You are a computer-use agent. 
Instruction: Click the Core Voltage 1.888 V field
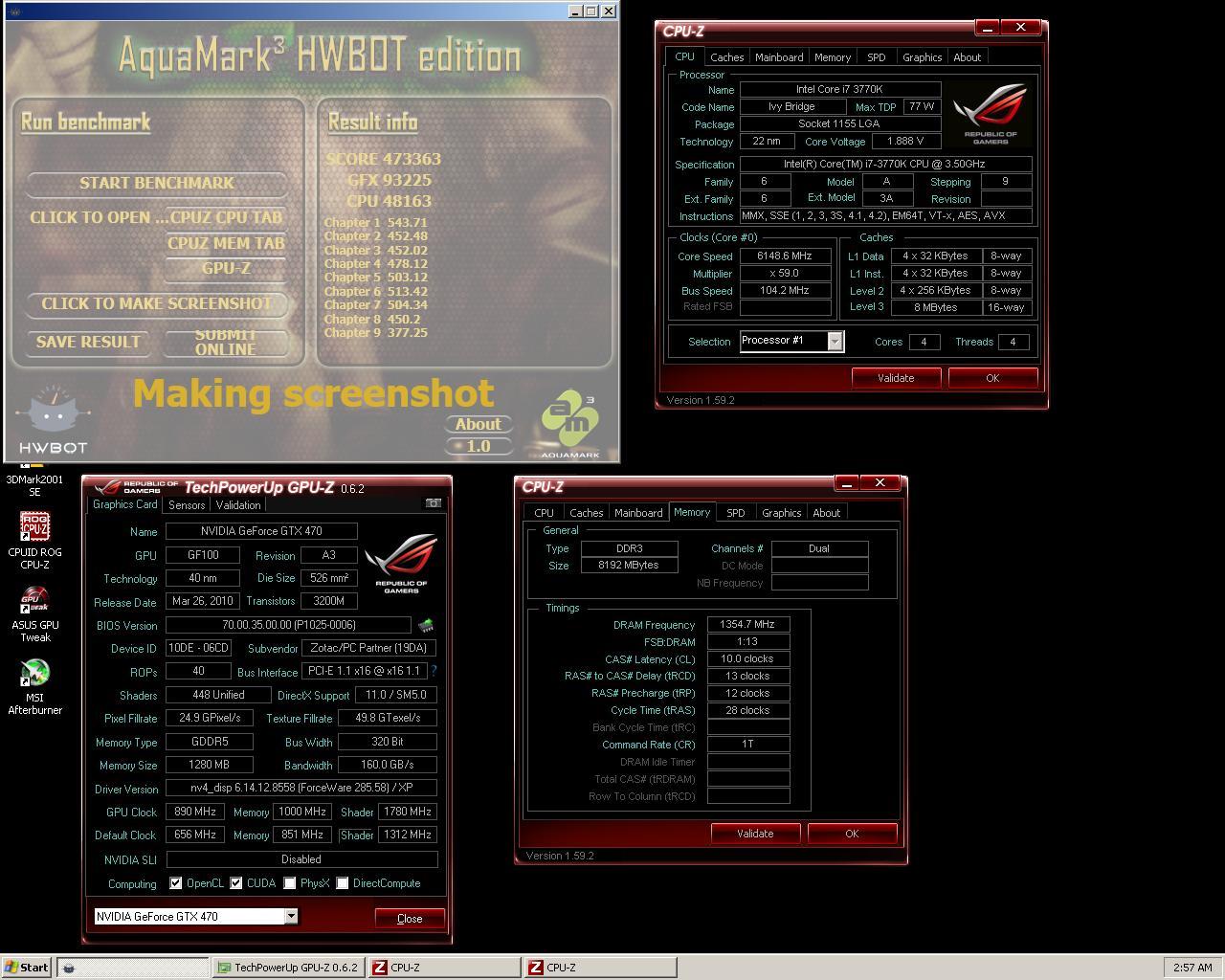pyautogui.click(x=904, y=141)
